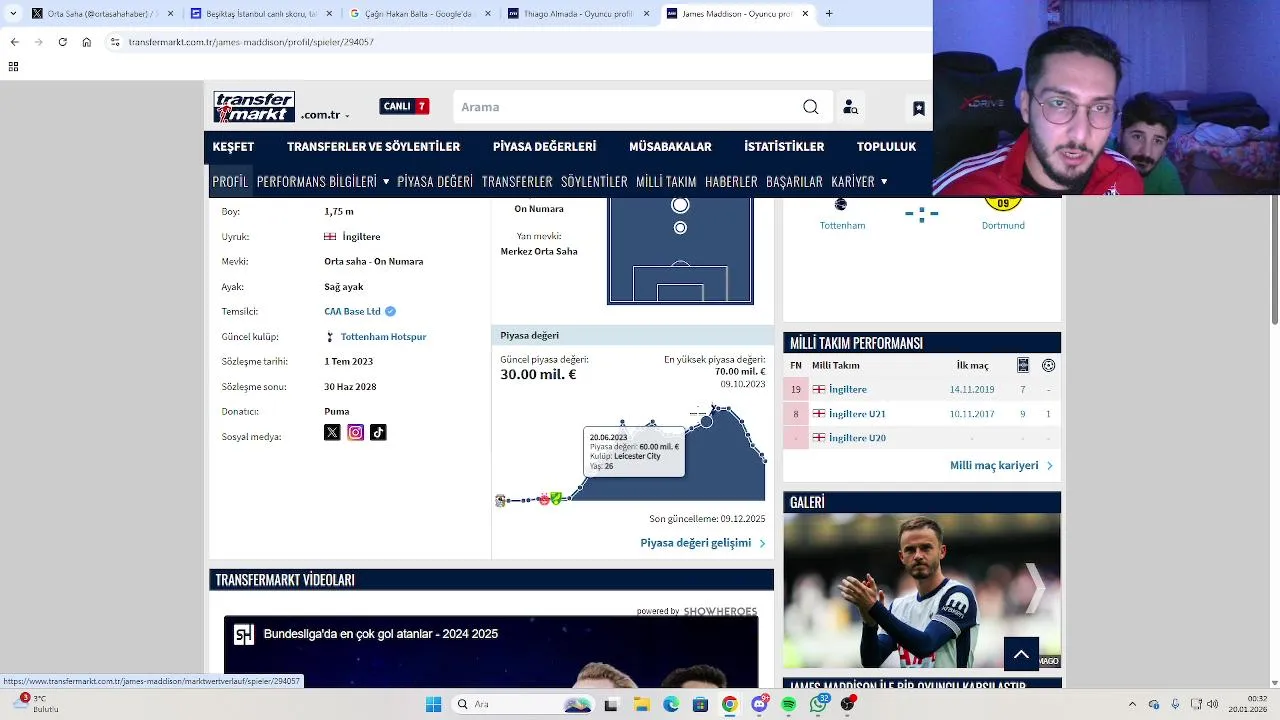Open Discord from the taskbar
This screenshot has height=720, width=1280.
click(759, 704)
